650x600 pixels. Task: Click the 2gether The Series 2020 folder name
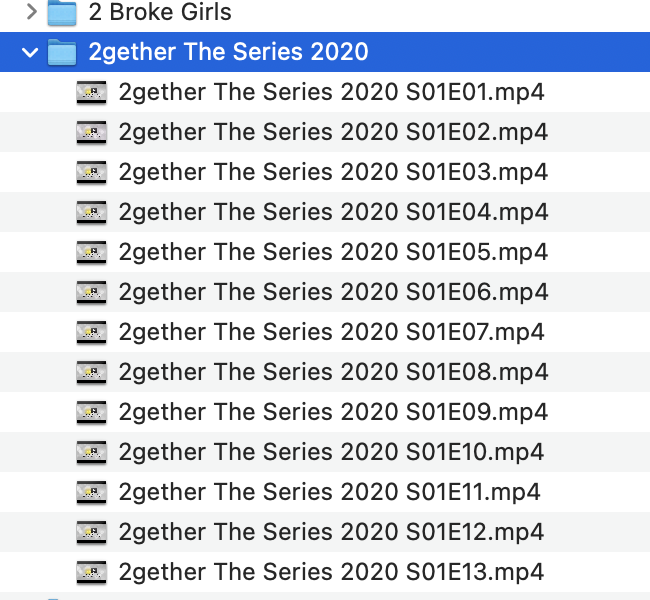point(228,52)
